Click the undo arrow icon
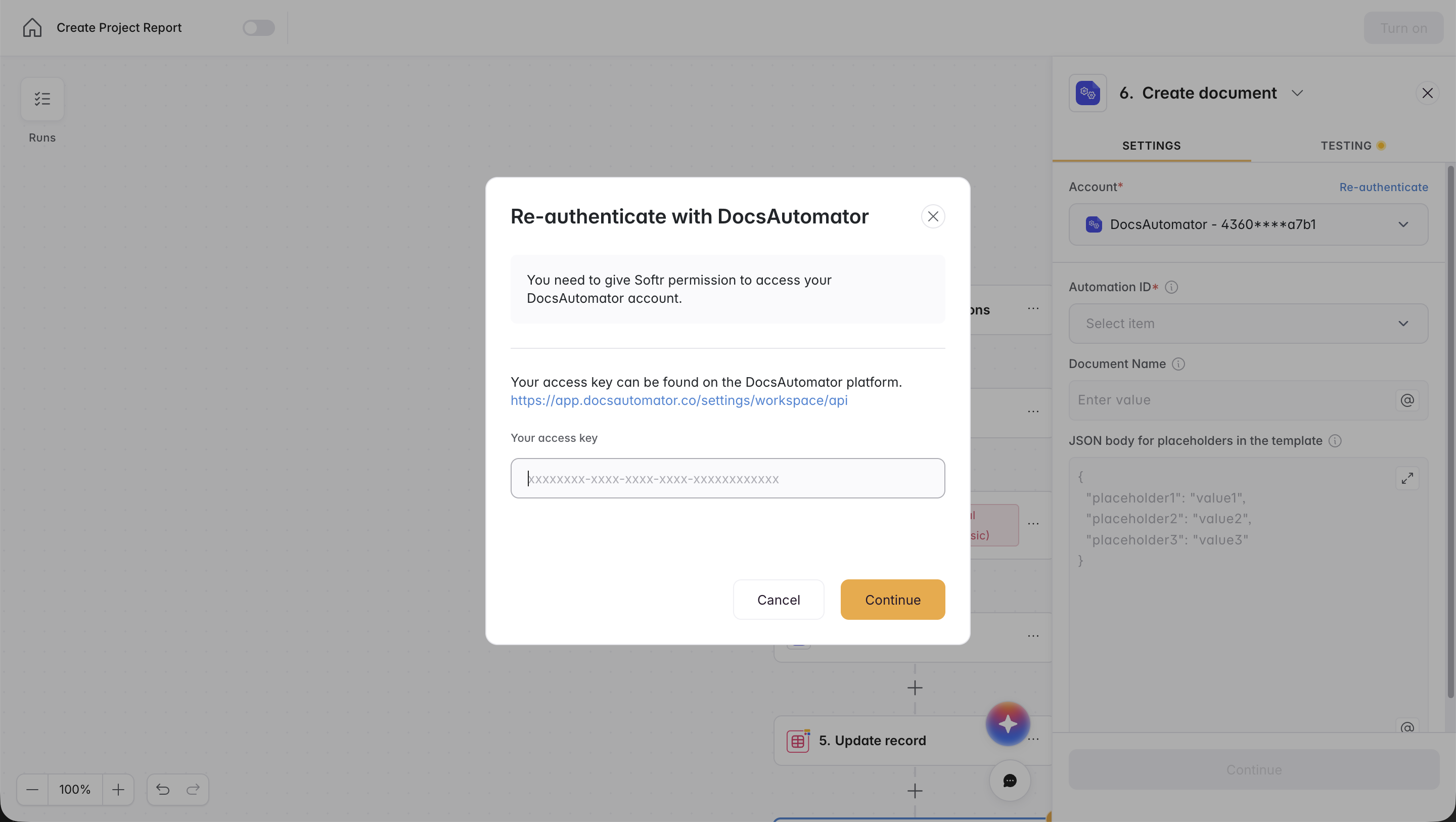This screenshot has width=1456, height=822. coord(163,789)
